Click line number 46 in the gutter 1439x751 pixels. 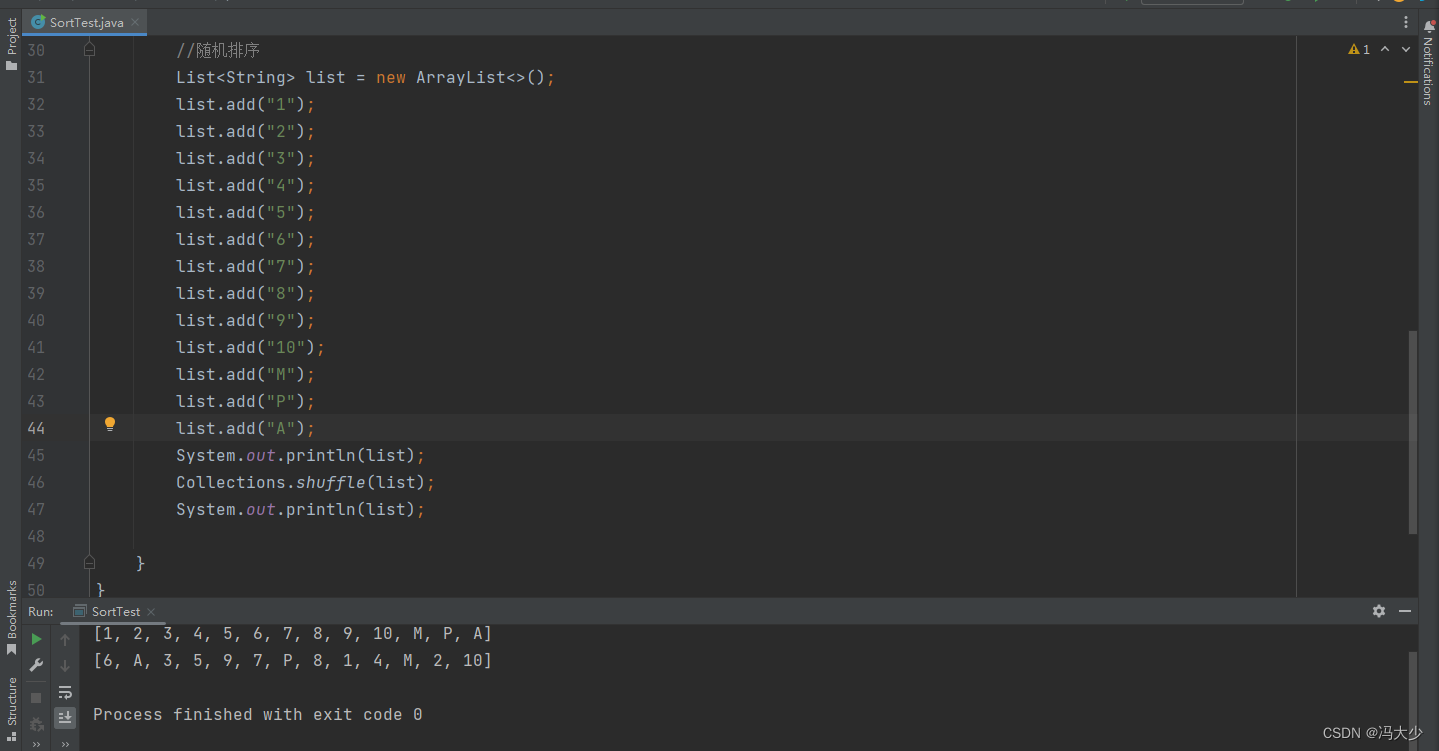coord(35,482)
